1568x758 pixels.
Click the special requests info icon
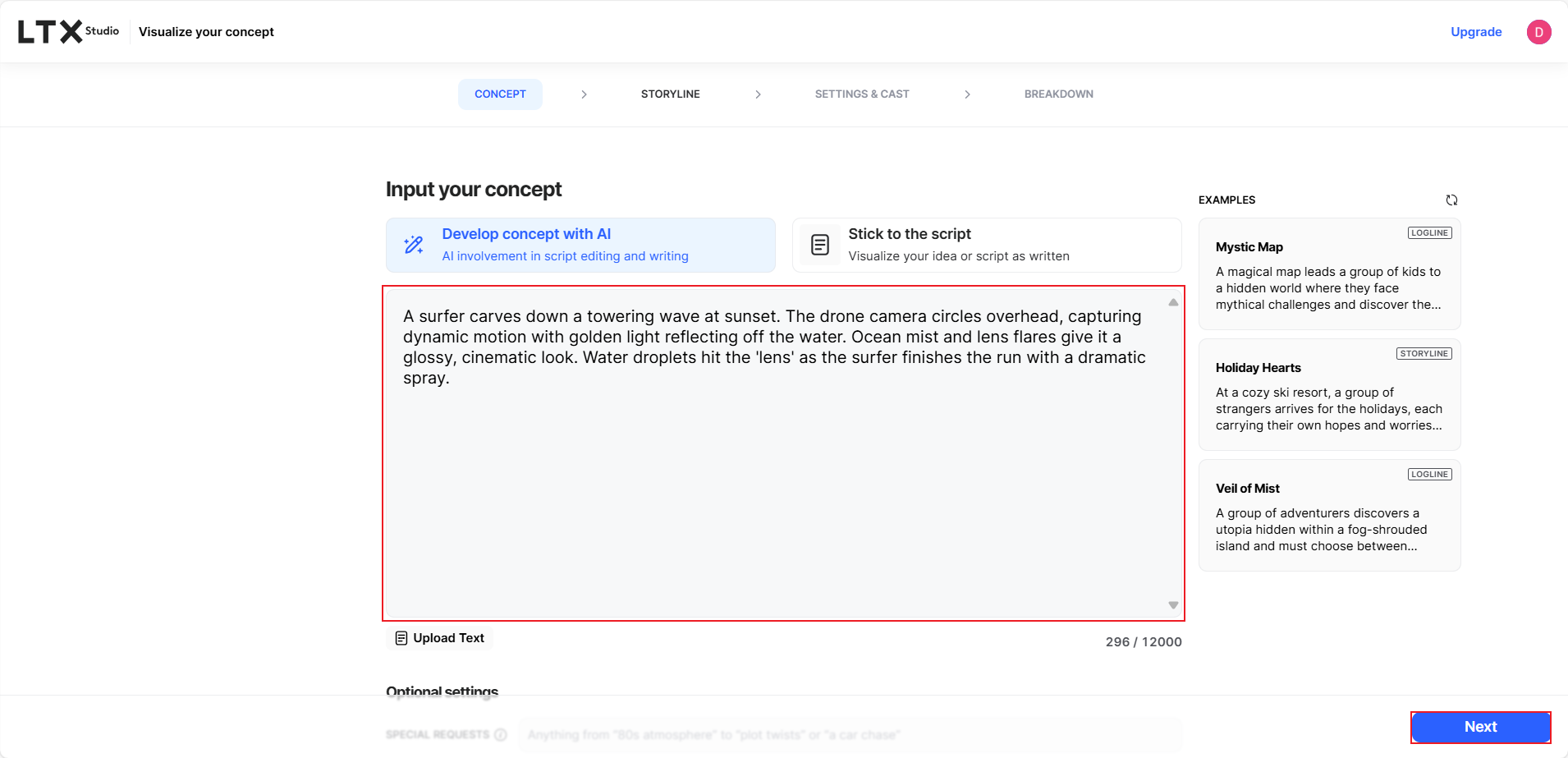tap(501, 735)
